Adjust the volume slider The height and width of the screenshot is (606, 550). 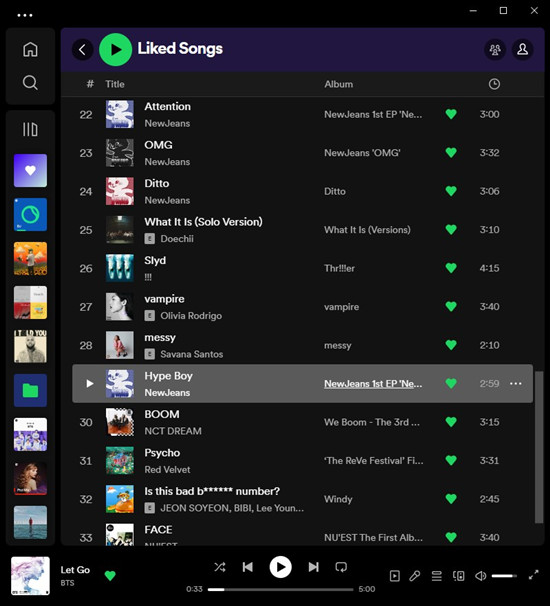[504, 576]
